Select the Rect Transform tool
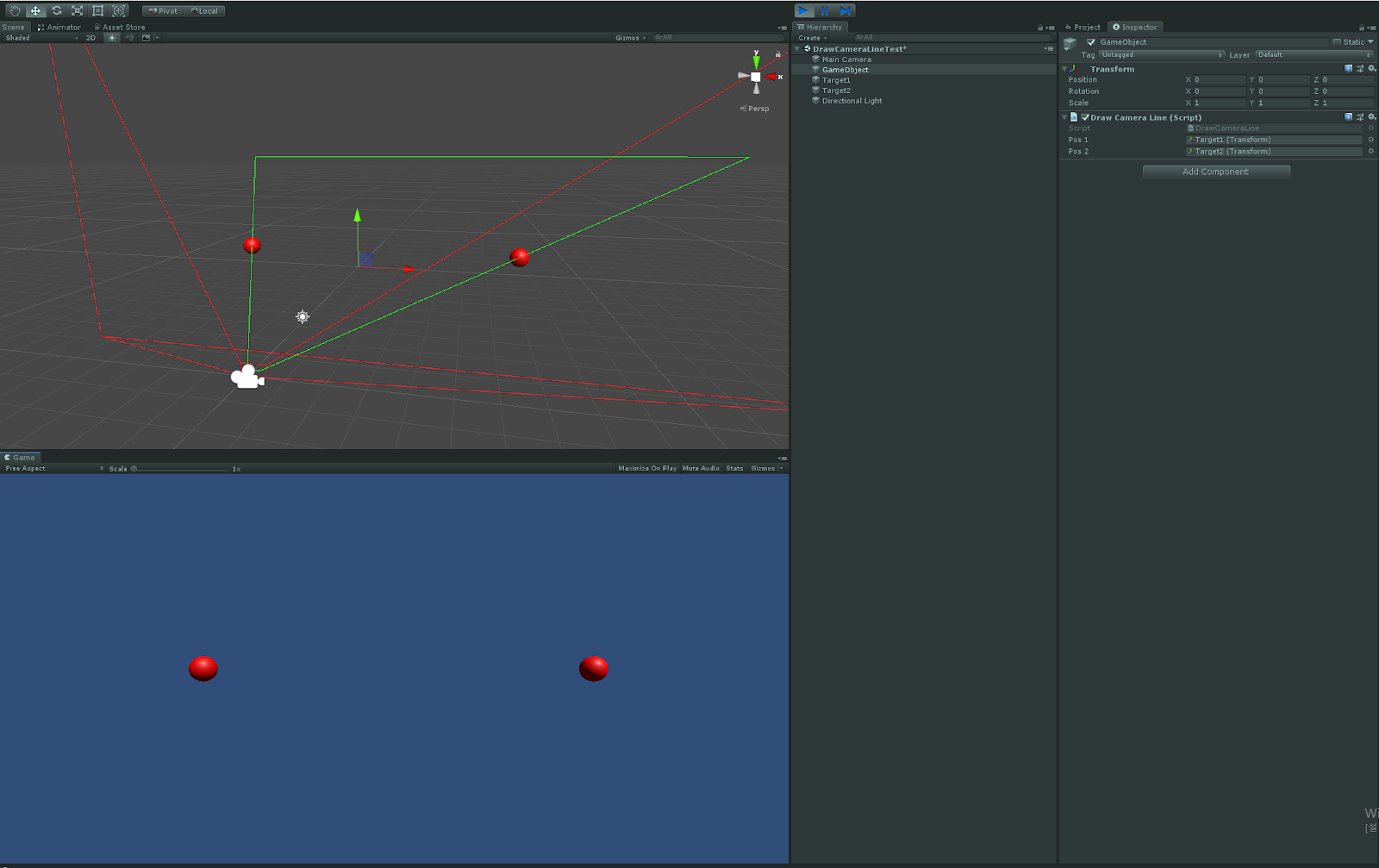Screen dimensions: 1379x868 pos(97,10)
